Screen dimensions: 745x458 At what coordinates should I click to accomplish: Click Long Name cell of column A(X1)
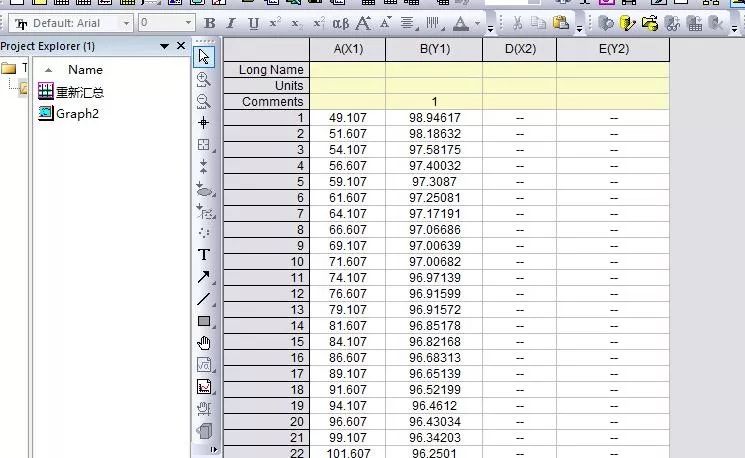(348, 70)
